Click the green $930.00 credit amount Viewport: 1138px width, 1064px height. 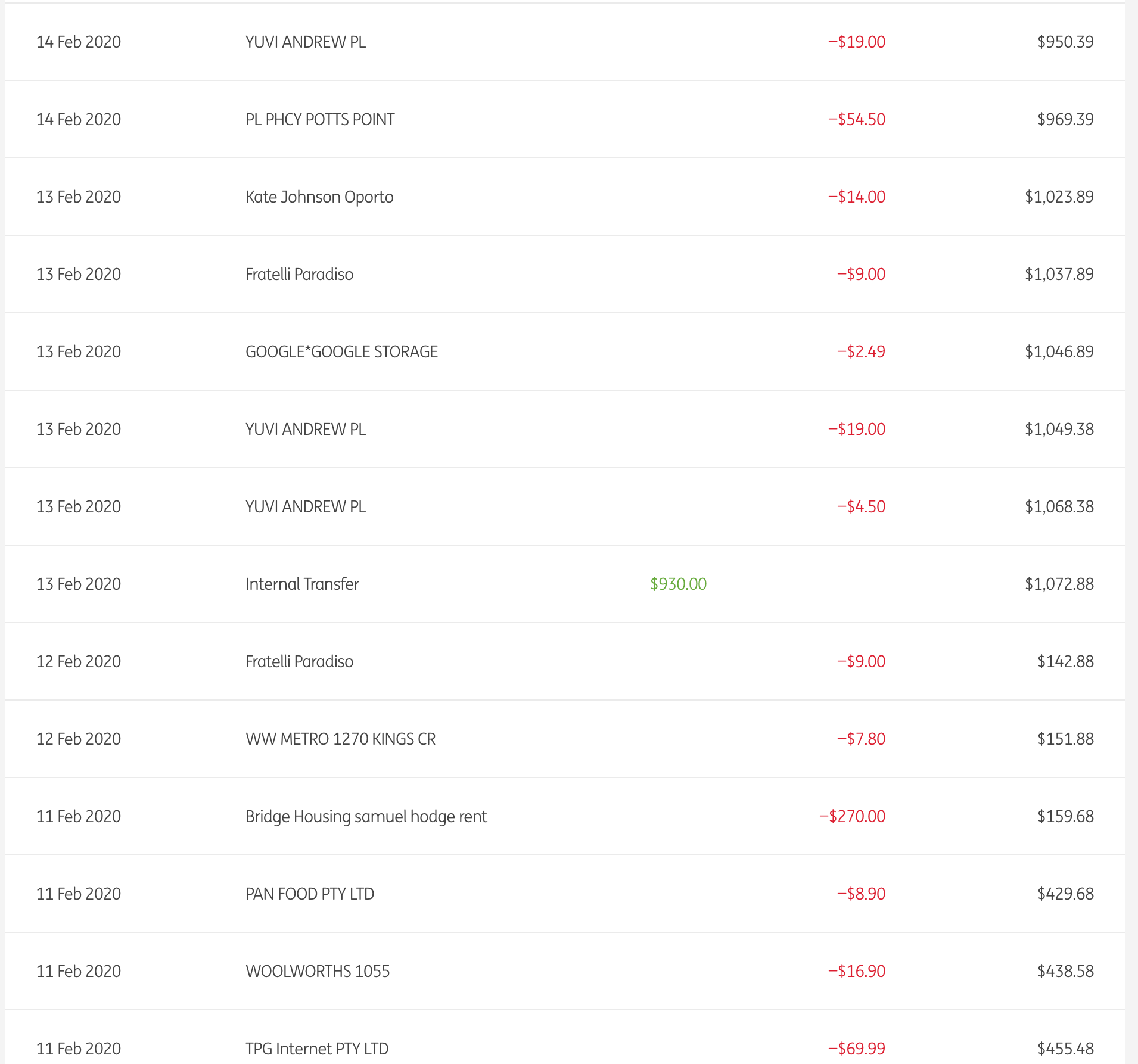[678, 584]
